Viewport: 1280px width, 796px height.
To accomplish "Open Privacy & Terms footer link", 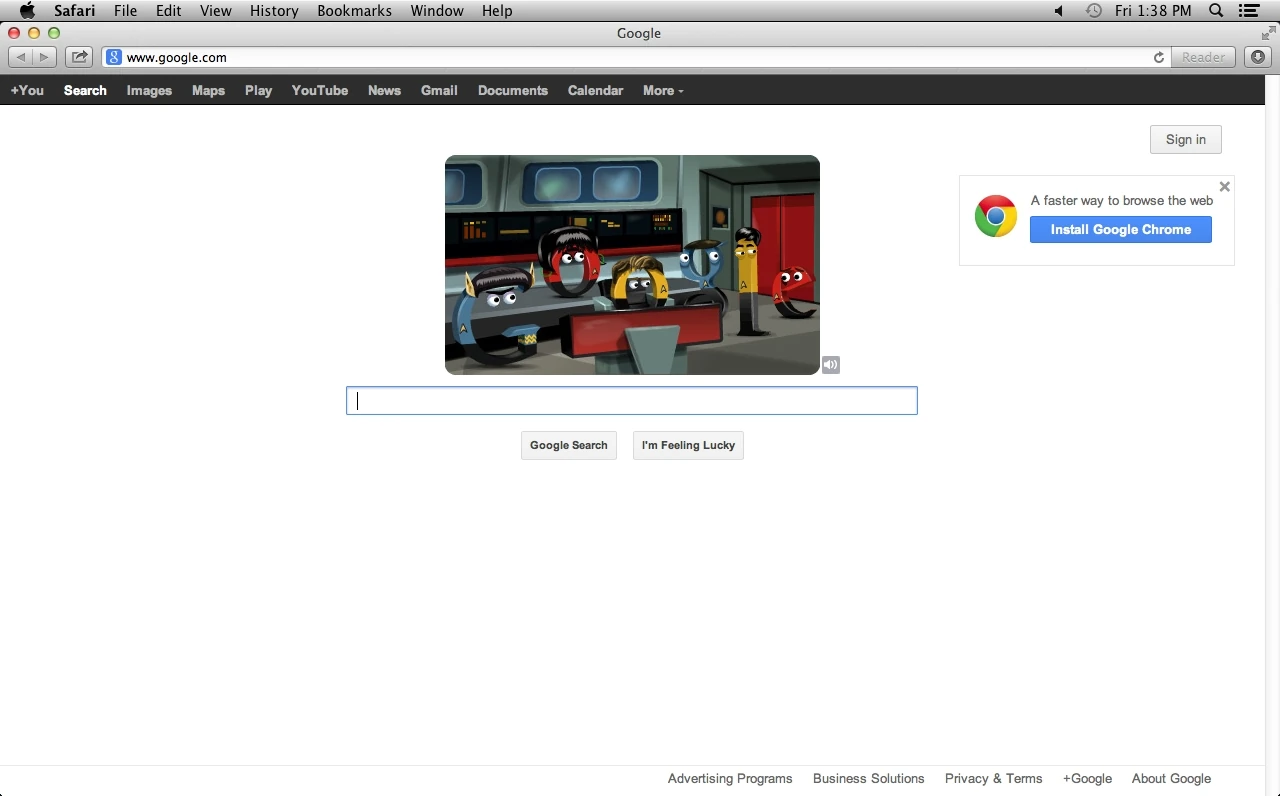I will tap(993, 779).
